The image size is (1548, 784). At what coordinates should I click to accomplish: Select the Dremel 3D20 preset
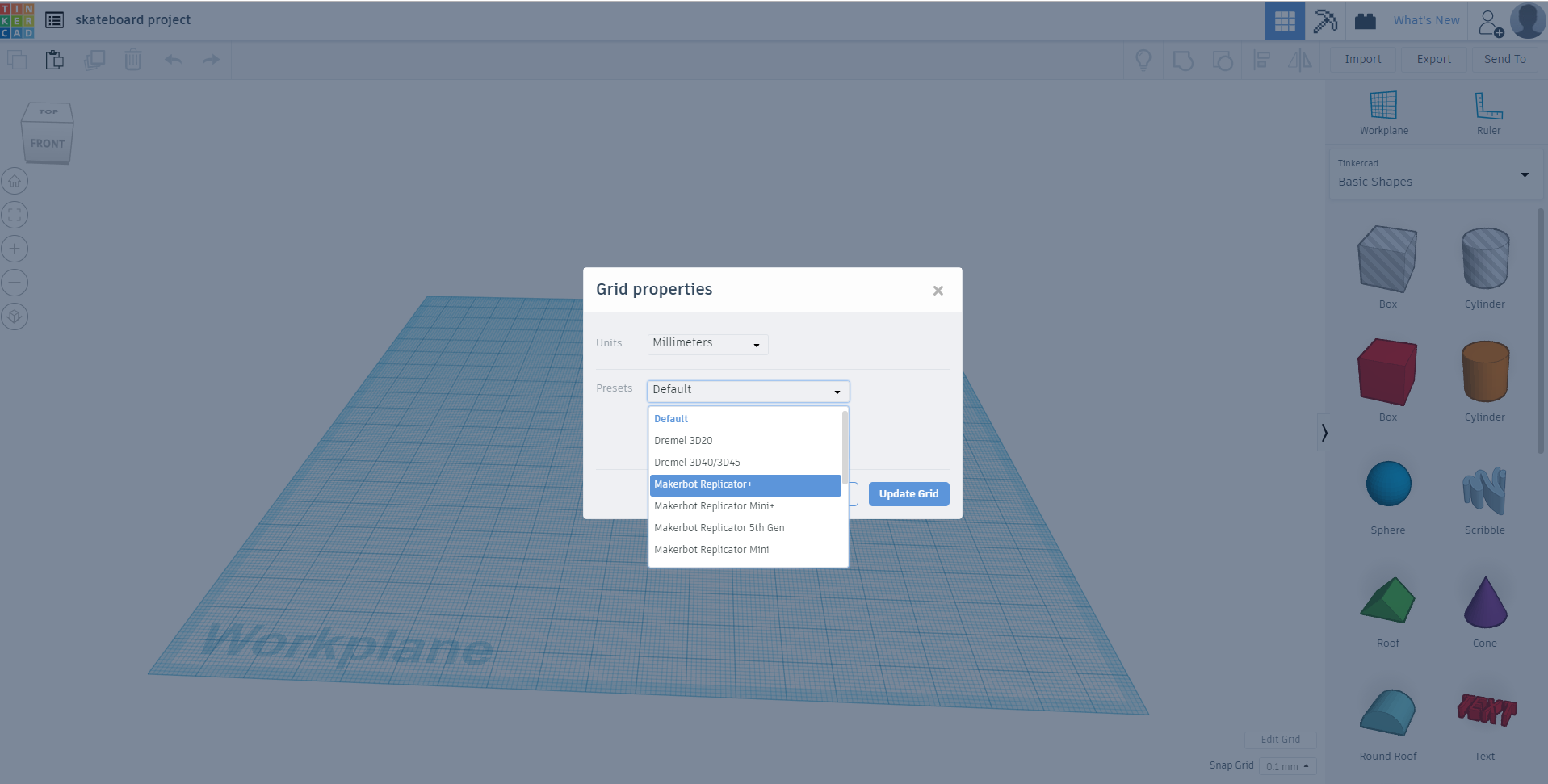coord(745,441)
